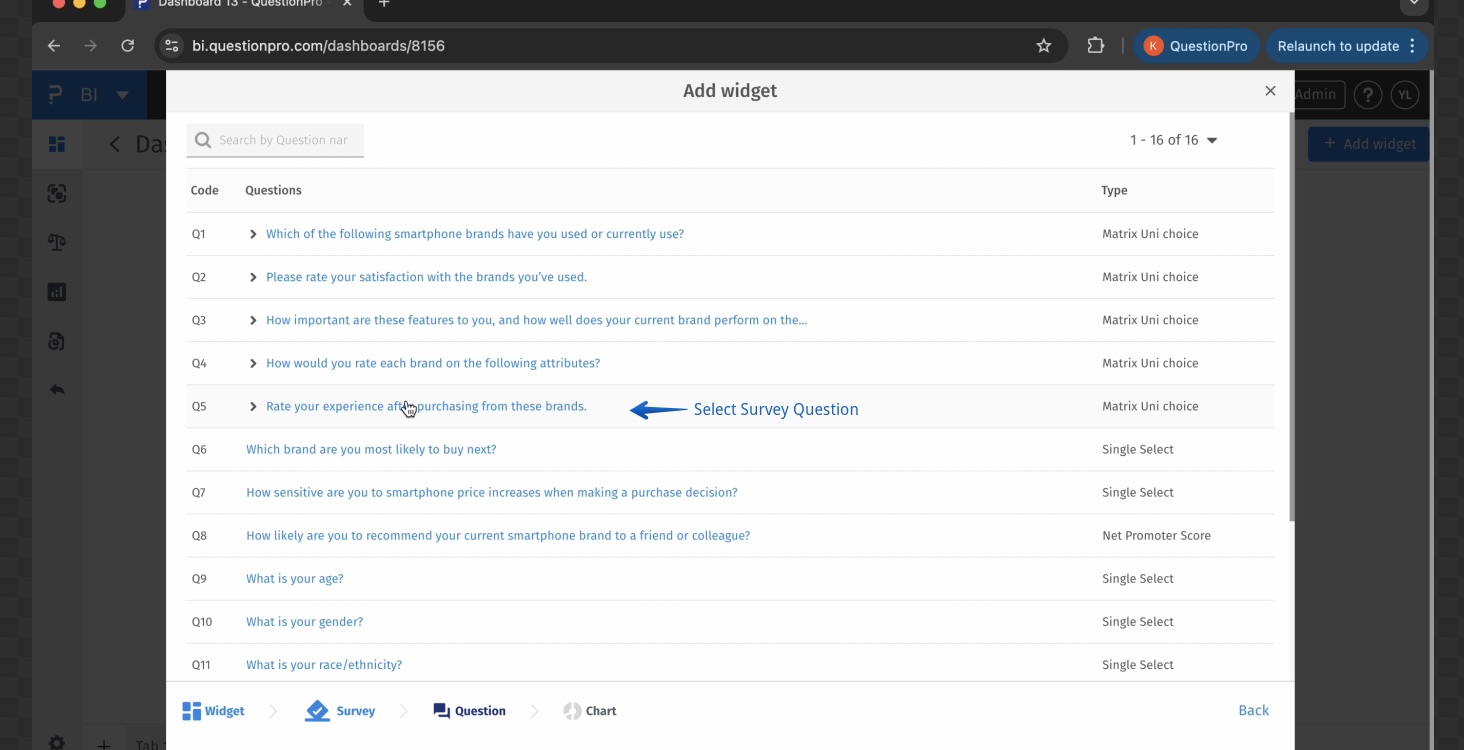The height and width of the screenshot is (750, 1464).
Task: Select question "What is your age?"
Action: (x=295, y=579)
